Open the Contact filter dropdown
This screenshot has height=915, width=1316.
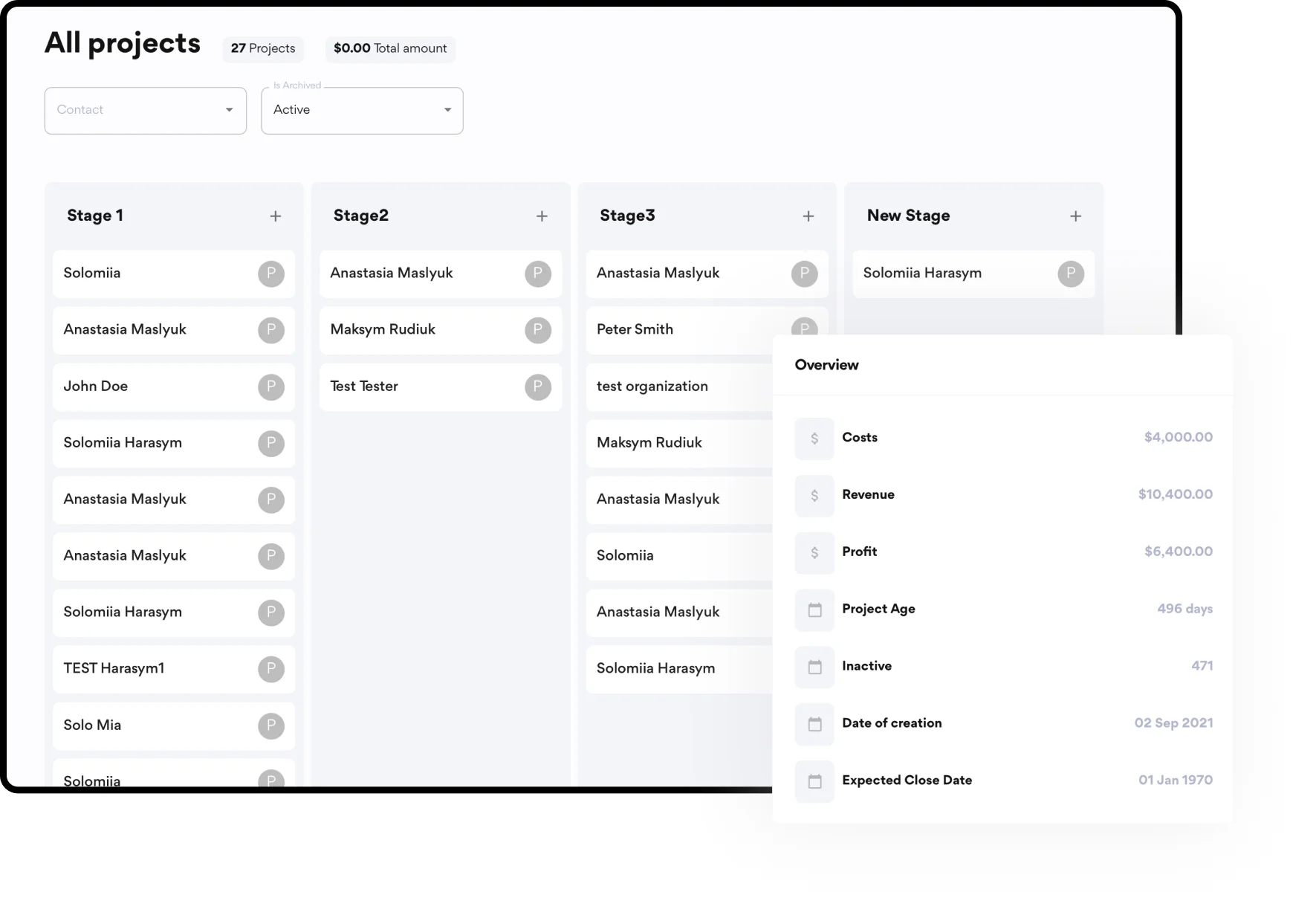click(145, 111)
